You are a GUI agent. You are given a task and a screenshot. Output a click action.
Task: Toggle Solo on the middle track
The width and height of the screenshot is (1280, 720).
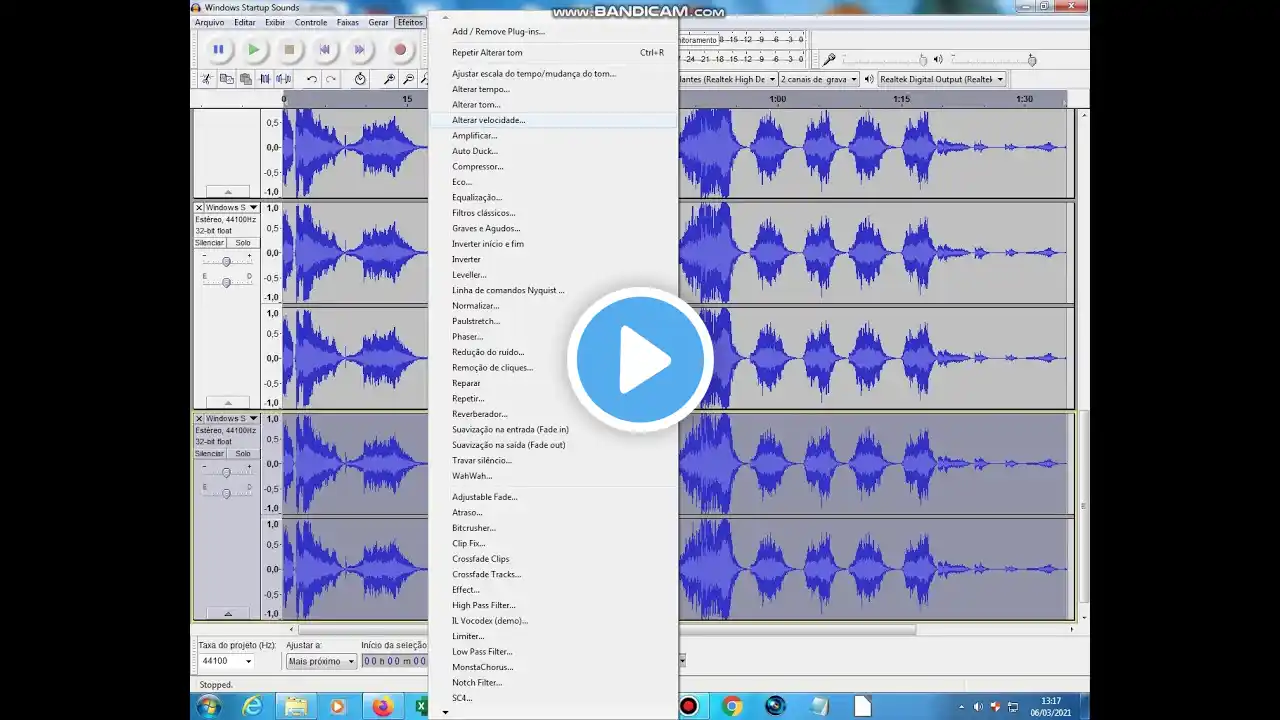pyautogui.click(x=243, y=243)
